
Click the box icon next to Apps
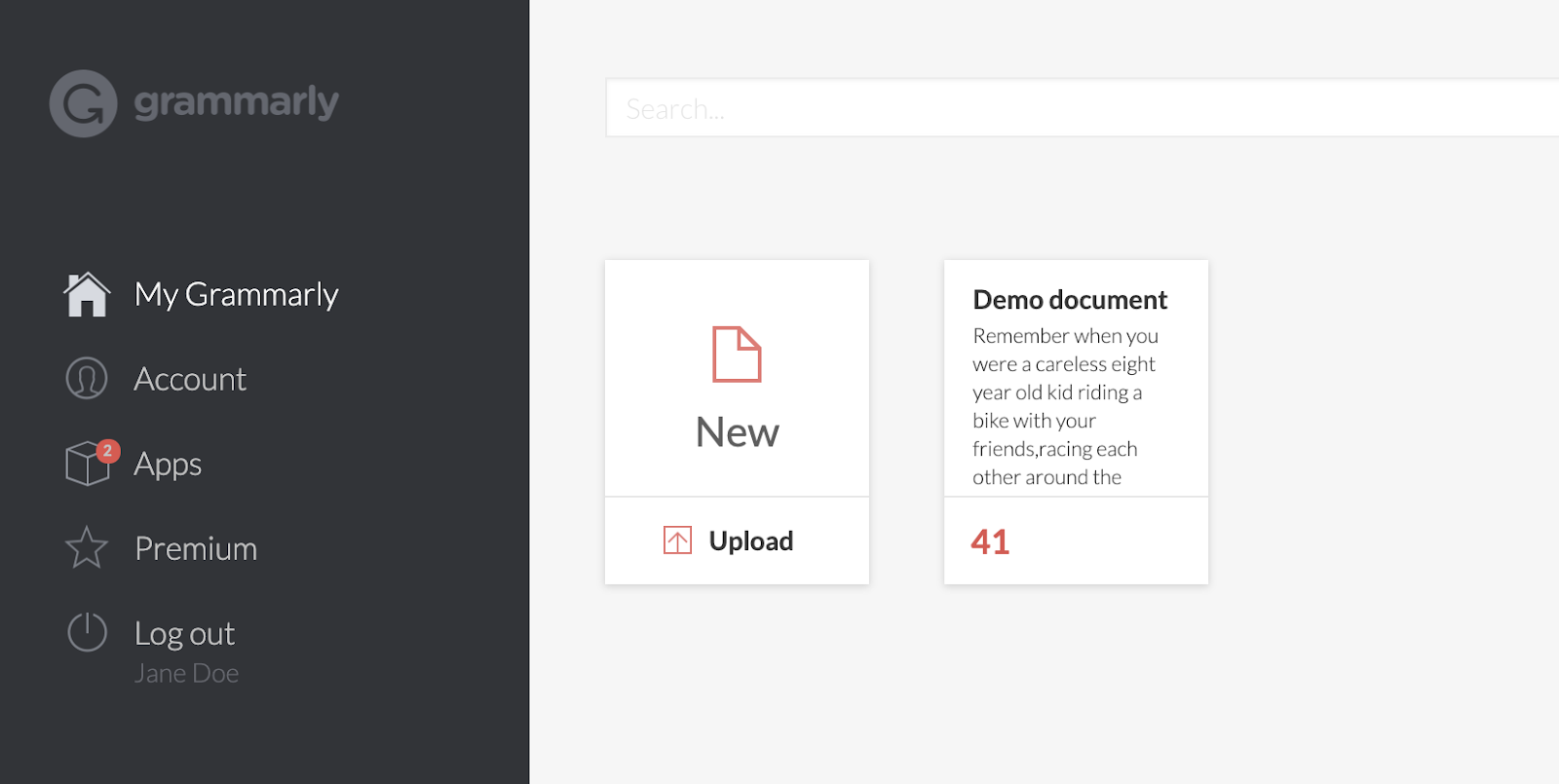(87, 464)
